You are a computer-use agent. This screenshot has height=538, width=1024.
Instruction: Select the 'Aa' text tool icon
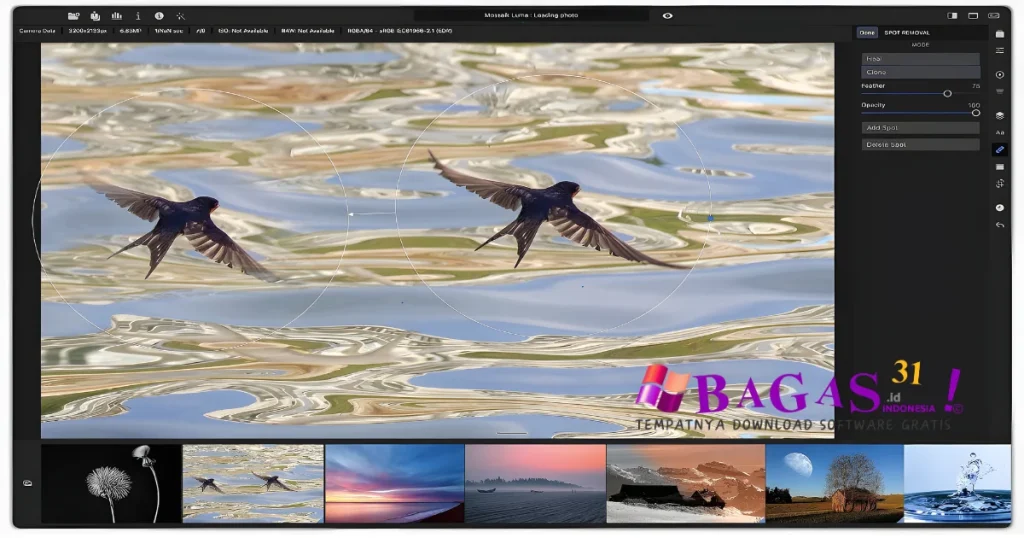(x=1000, y=133)
